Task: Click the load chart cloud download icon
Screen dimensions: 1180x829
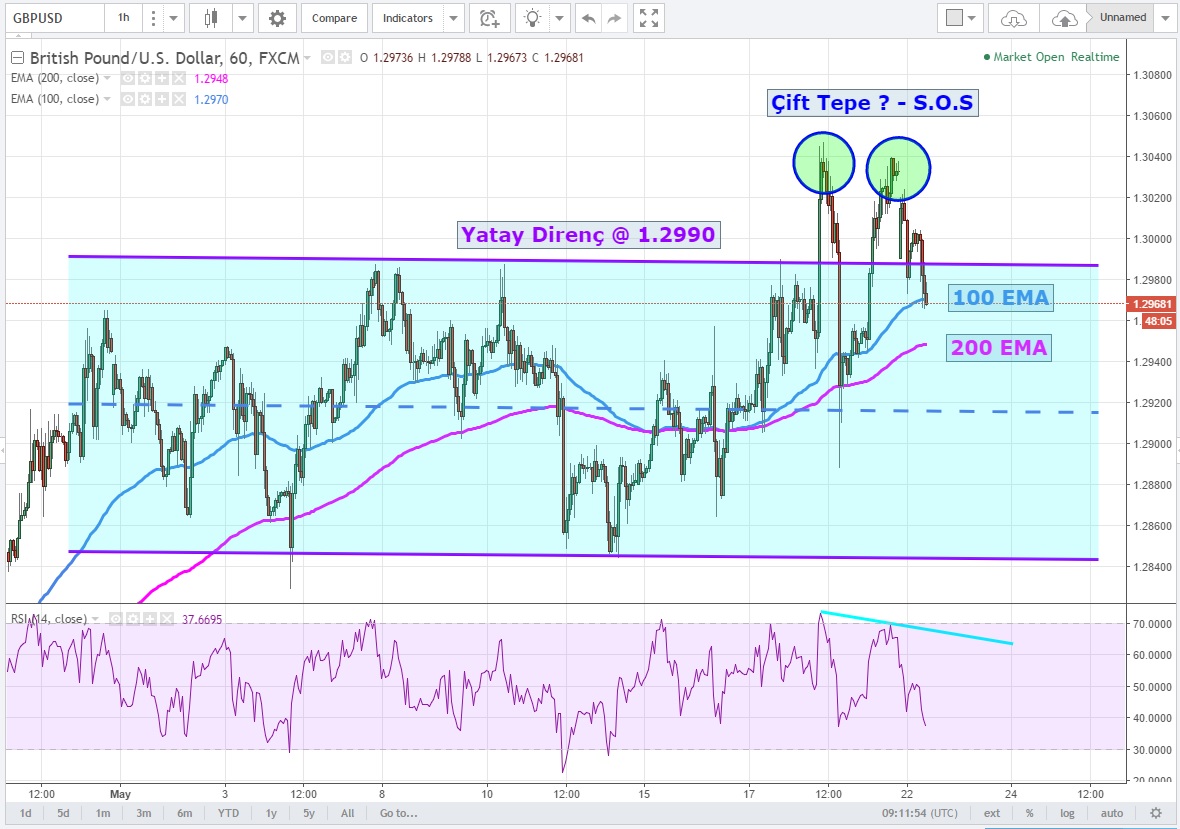Action: point(1014,18)
